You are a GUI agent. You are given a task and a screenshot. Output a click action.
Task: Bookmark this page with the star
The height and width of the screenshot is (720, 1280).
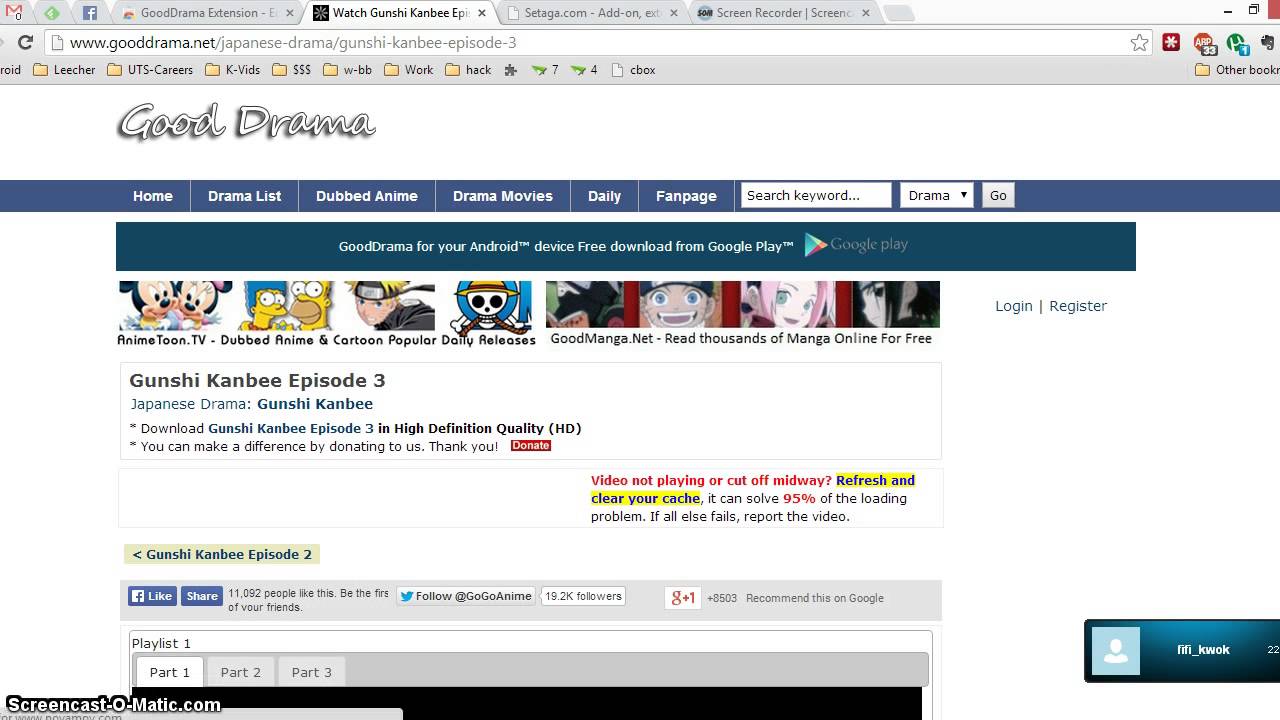pos(1139,43)
